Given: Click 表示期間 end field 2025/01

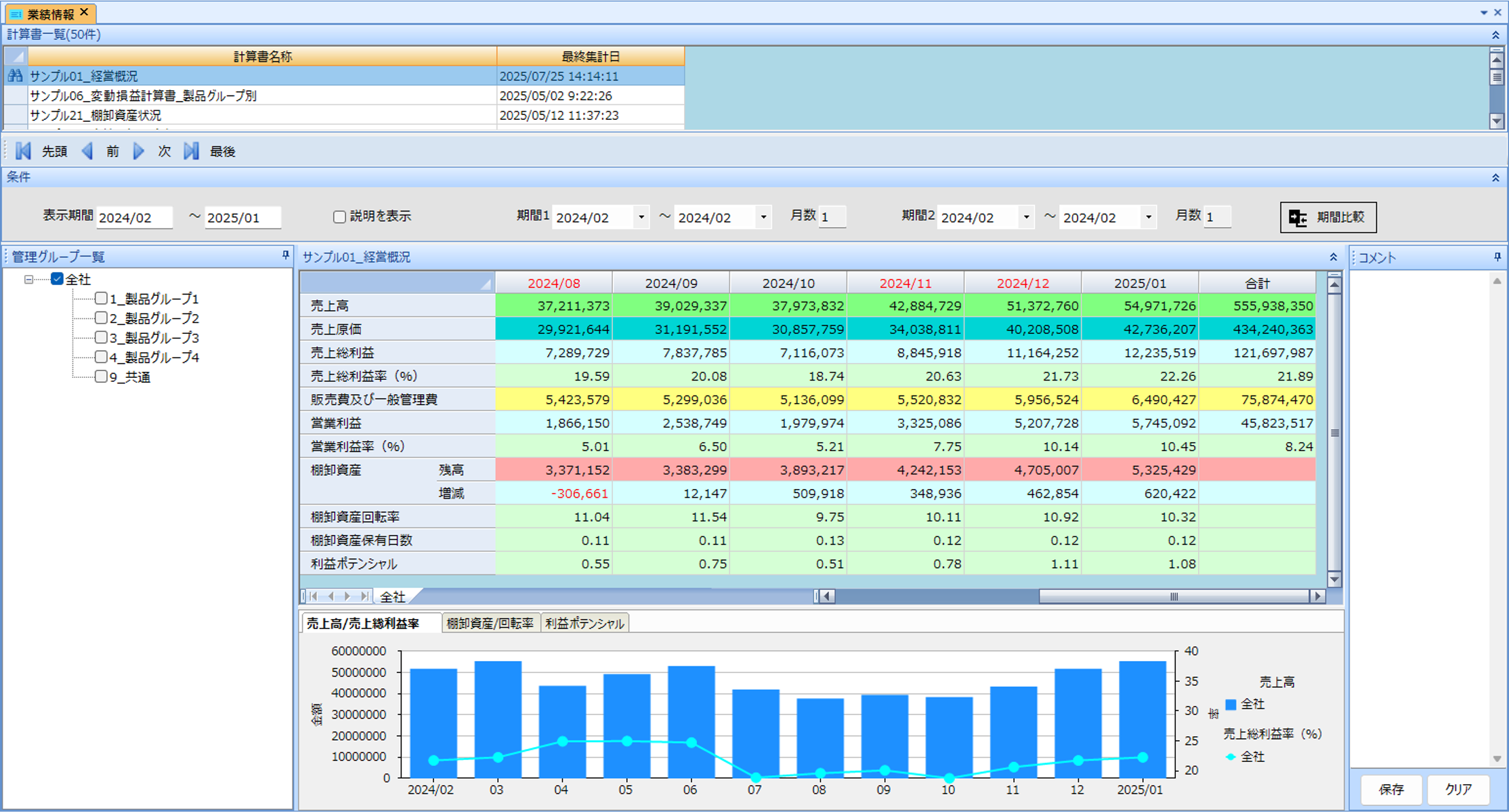Looking at the screenshot, I should click(x=242, y=217).
